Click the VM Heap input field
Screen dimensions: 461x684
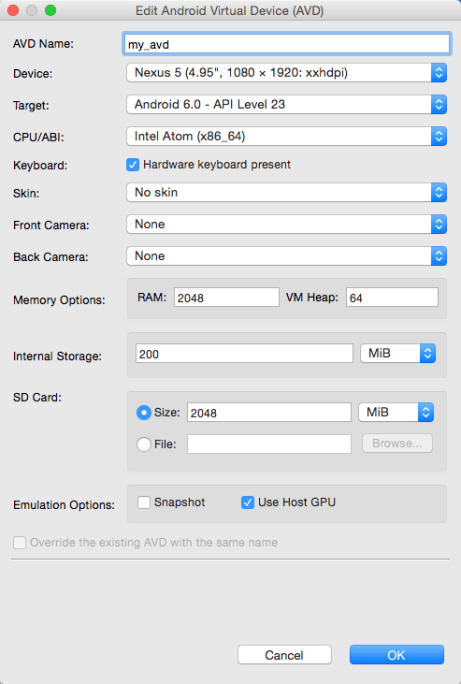(x=392, y=298)
